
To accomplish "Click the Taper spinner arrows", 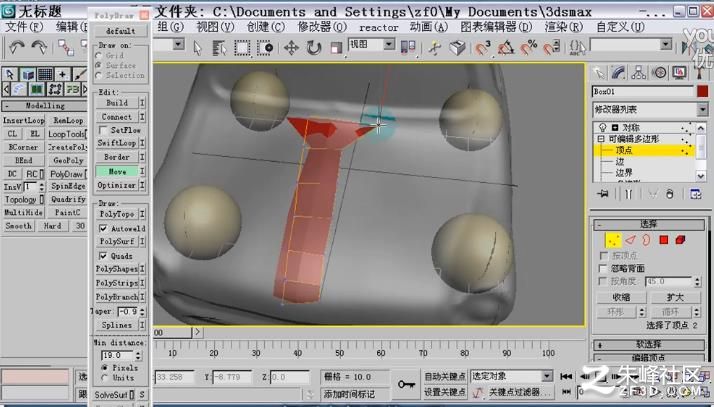I will click(143, 312).
